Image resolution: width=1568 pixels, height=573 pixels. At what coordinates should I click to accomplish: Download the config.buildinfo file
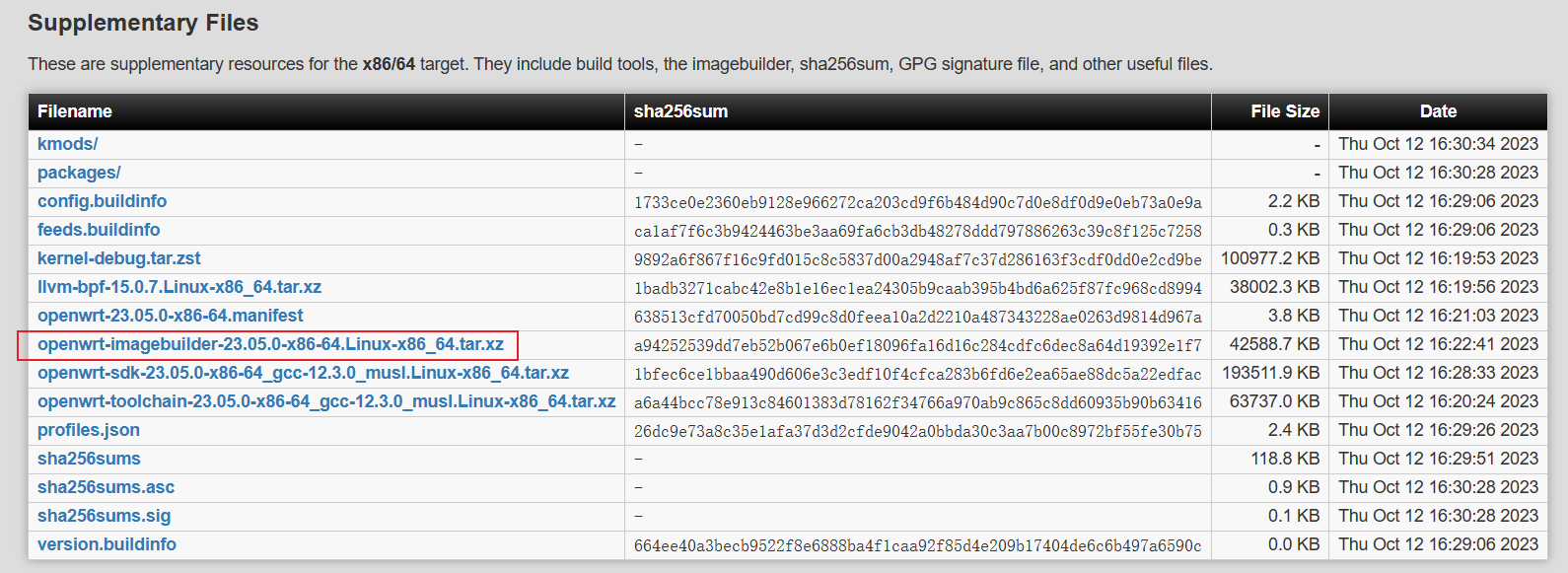(102, 201)
